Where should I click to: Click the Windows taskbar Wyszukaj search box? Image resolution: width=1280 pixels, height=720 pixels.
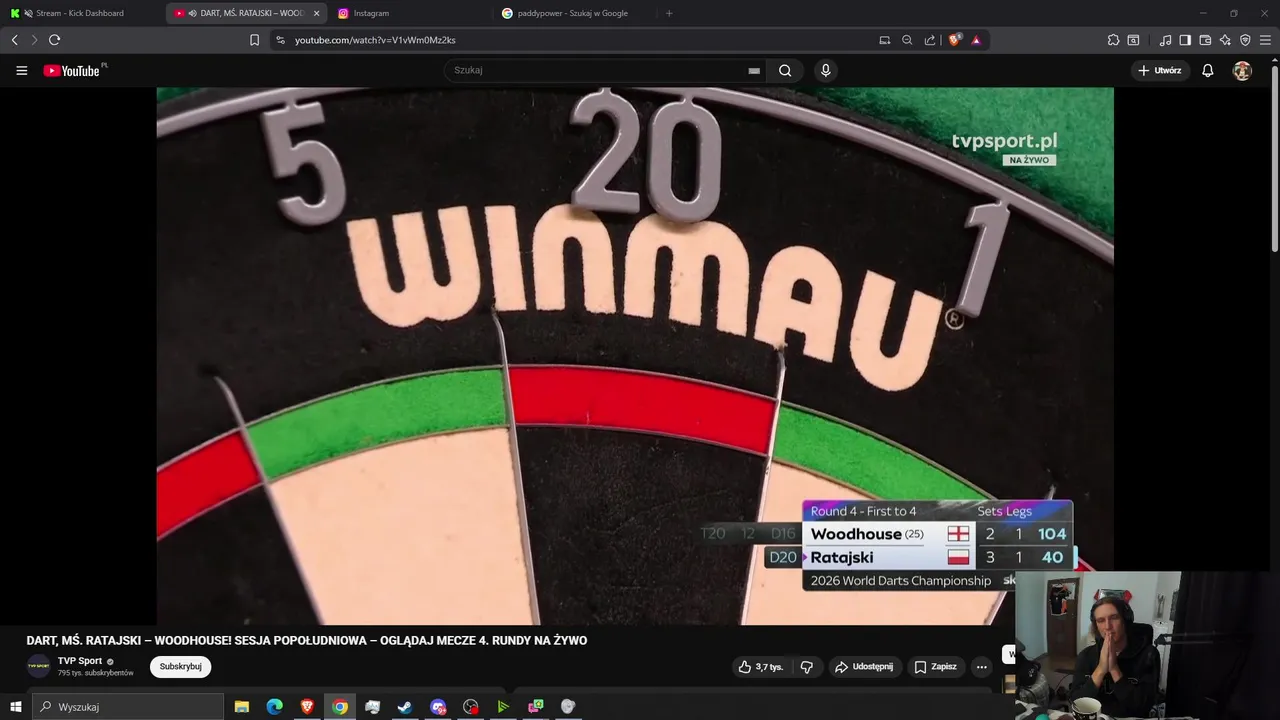click(127, 707)
